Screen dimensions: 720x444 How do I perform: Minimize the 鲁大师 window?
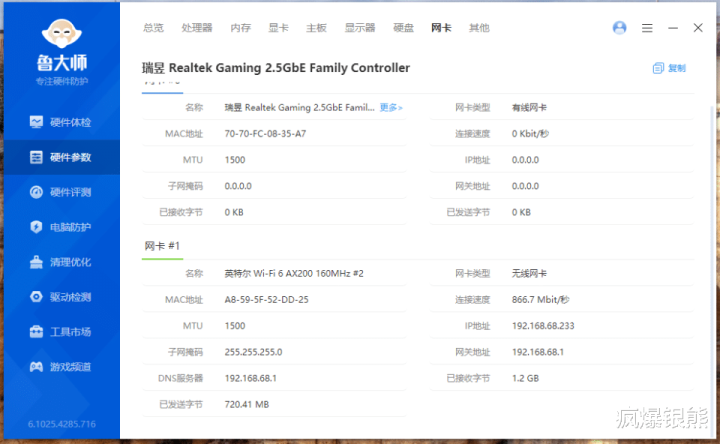coord(673,28)
